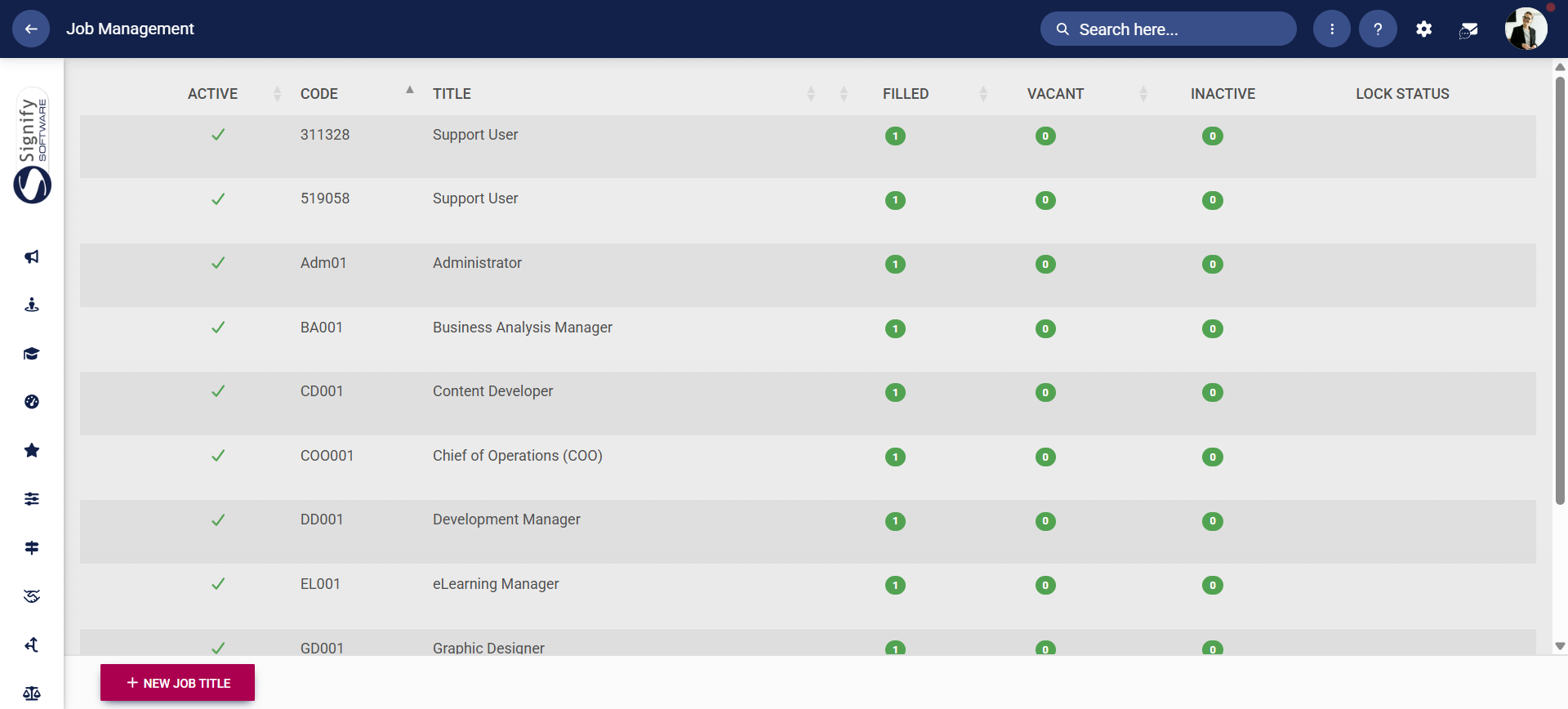Click inactive badge for Development Manager
Viewport: 1568px width, 709px height.
[x=1213, y=521]
